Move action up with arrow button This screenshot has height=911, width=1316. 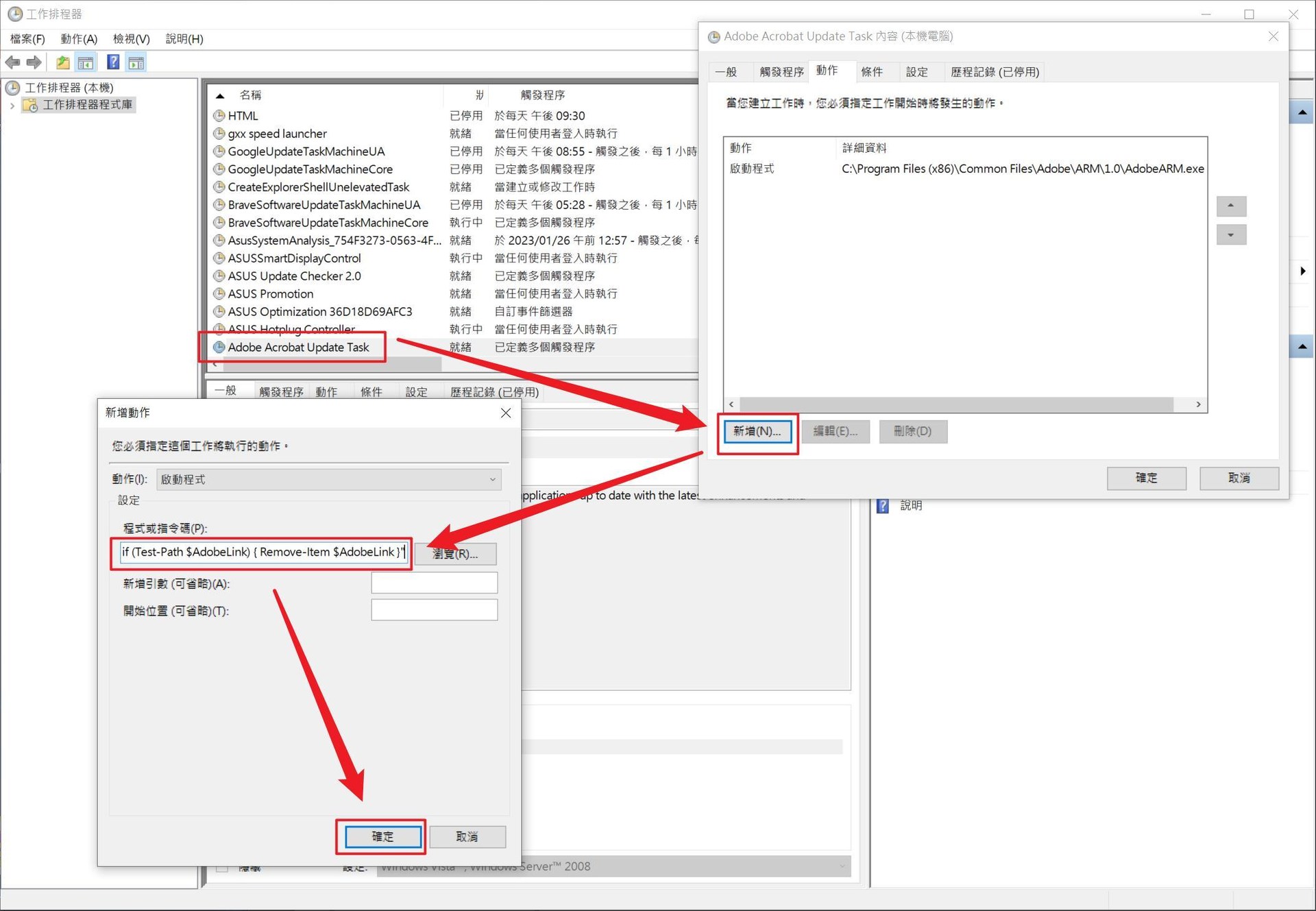point(1231,206)
